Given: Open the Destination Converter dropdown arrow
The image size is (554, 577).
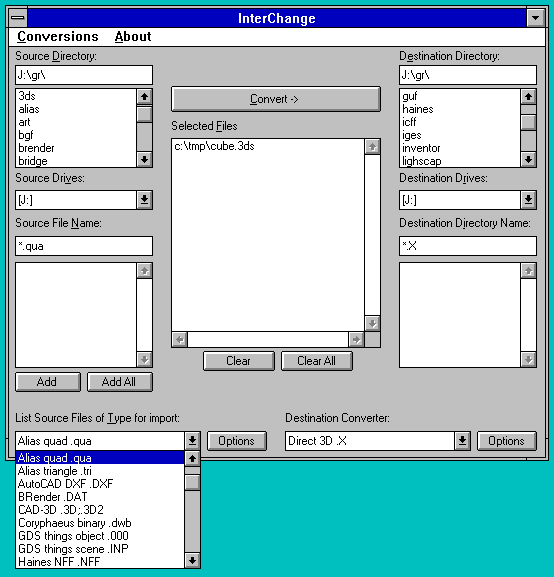Looking at the screenshot, I should (x=462, y=441).
